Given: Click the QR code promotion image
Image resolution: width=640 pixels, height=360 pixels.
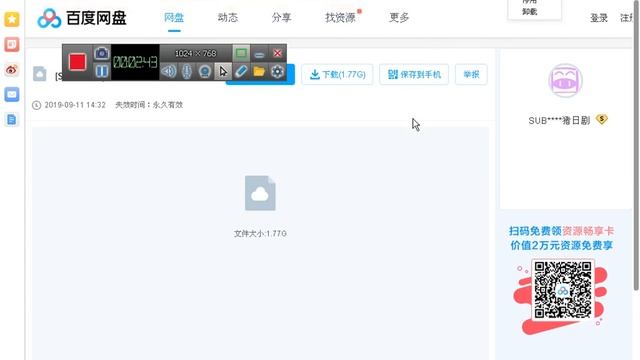Looking at the screenshot, I should pos(562,290).
